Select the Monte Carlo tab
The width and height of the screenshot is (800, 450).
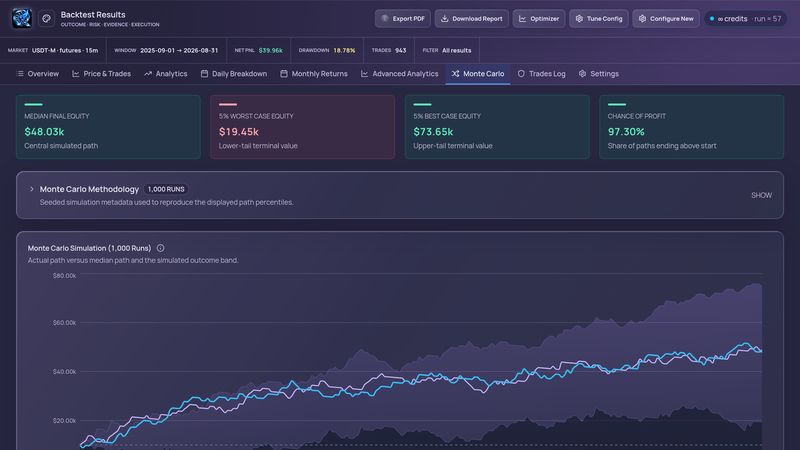[478, 74]
